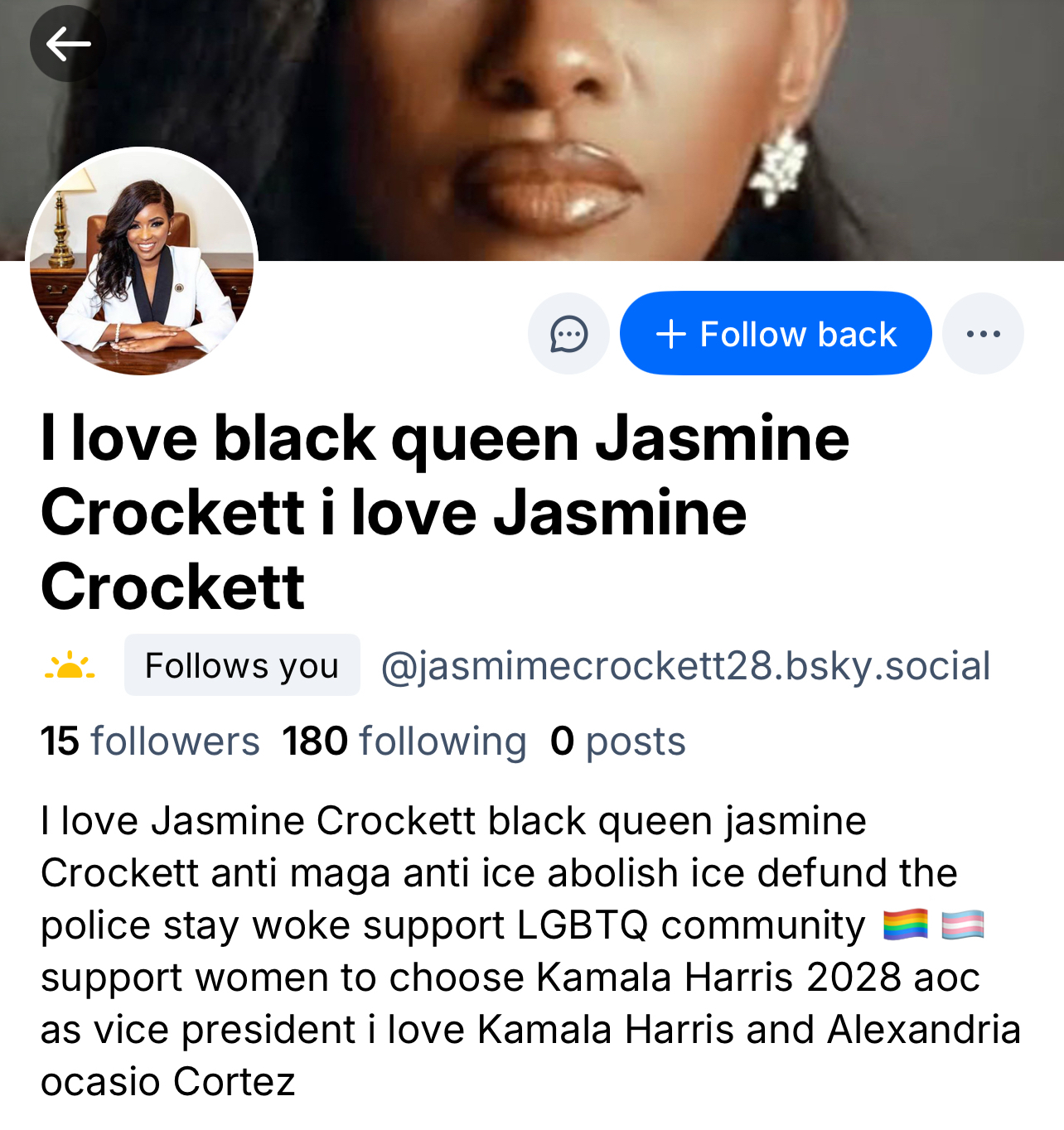Image resolution: width=1064 pixels, height=1130 pixels.
Task: Tap the rainbow pride flag emoji
Action: coord(905,925)
